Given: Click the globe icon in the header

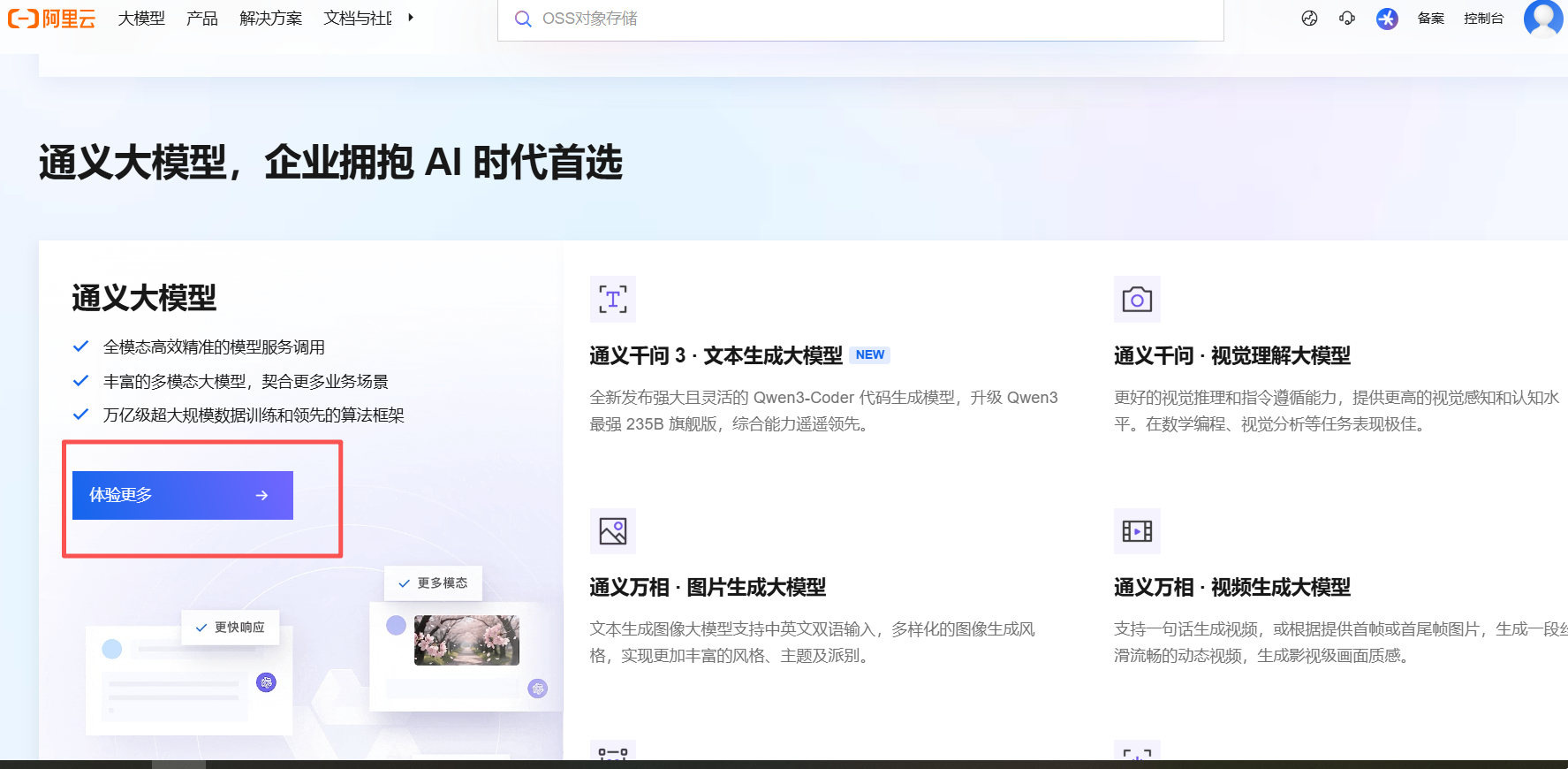Looking at the screenshot, I should point(1309,19).
